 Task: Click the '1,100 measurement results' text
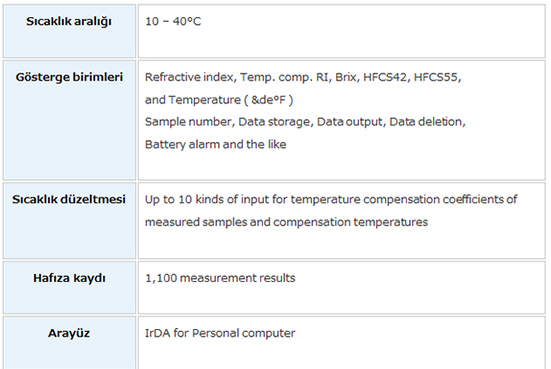tap(220, 278)
